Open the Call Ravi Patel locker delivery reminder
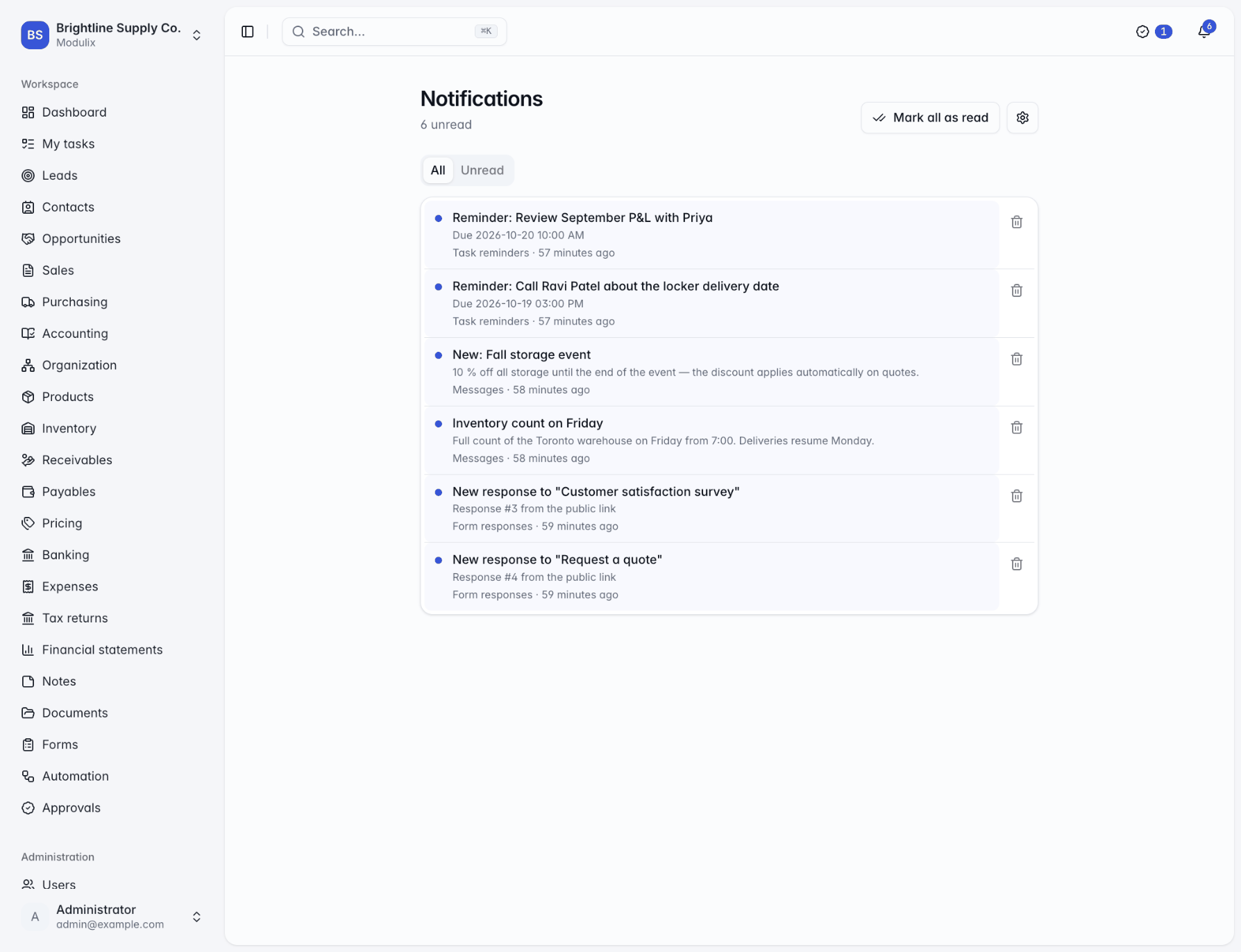Image resolution: width=1241 pixels, height=952 pixels. point(712,304)
